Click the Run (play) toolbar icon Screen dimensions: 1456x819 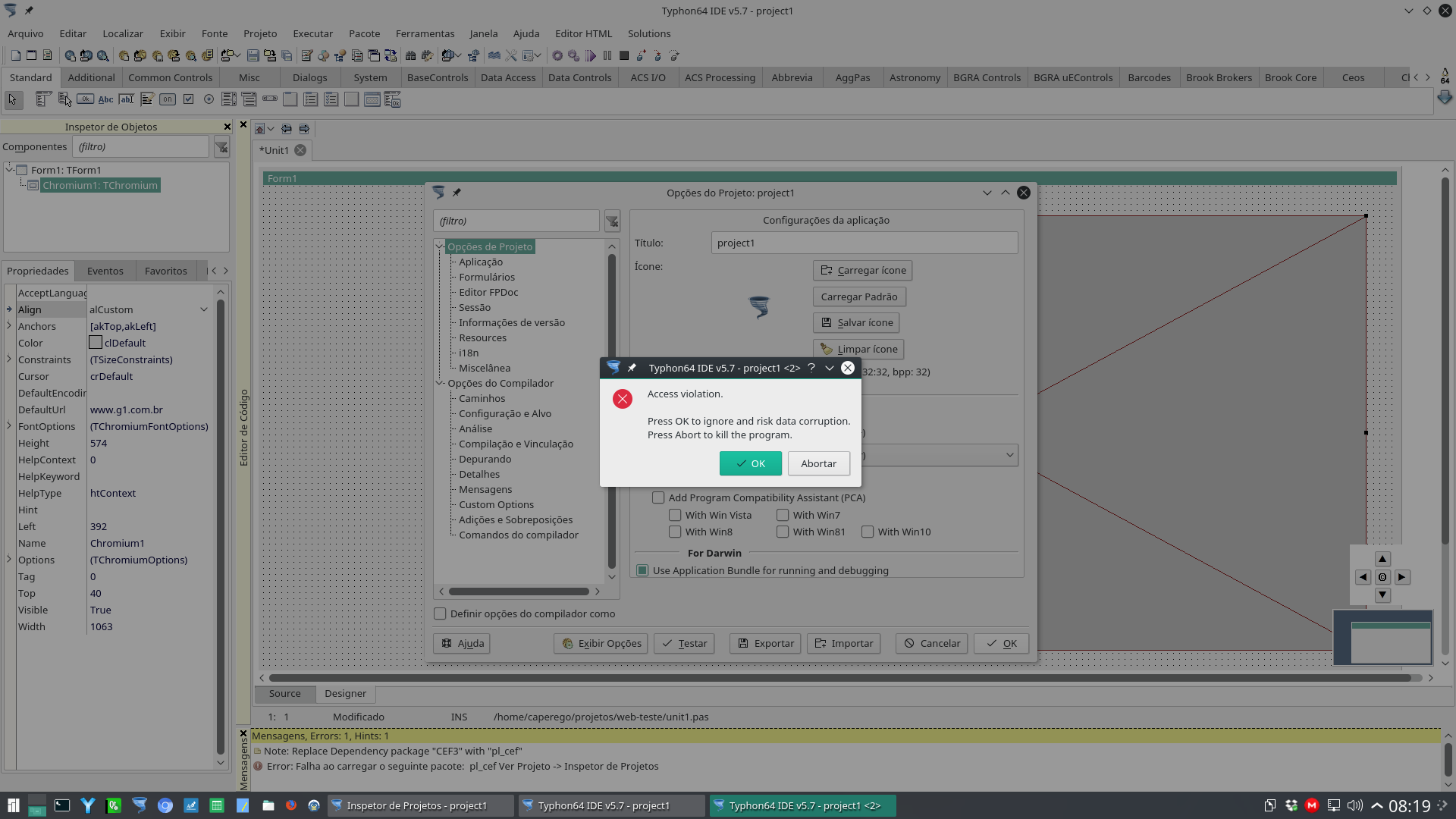591,55
